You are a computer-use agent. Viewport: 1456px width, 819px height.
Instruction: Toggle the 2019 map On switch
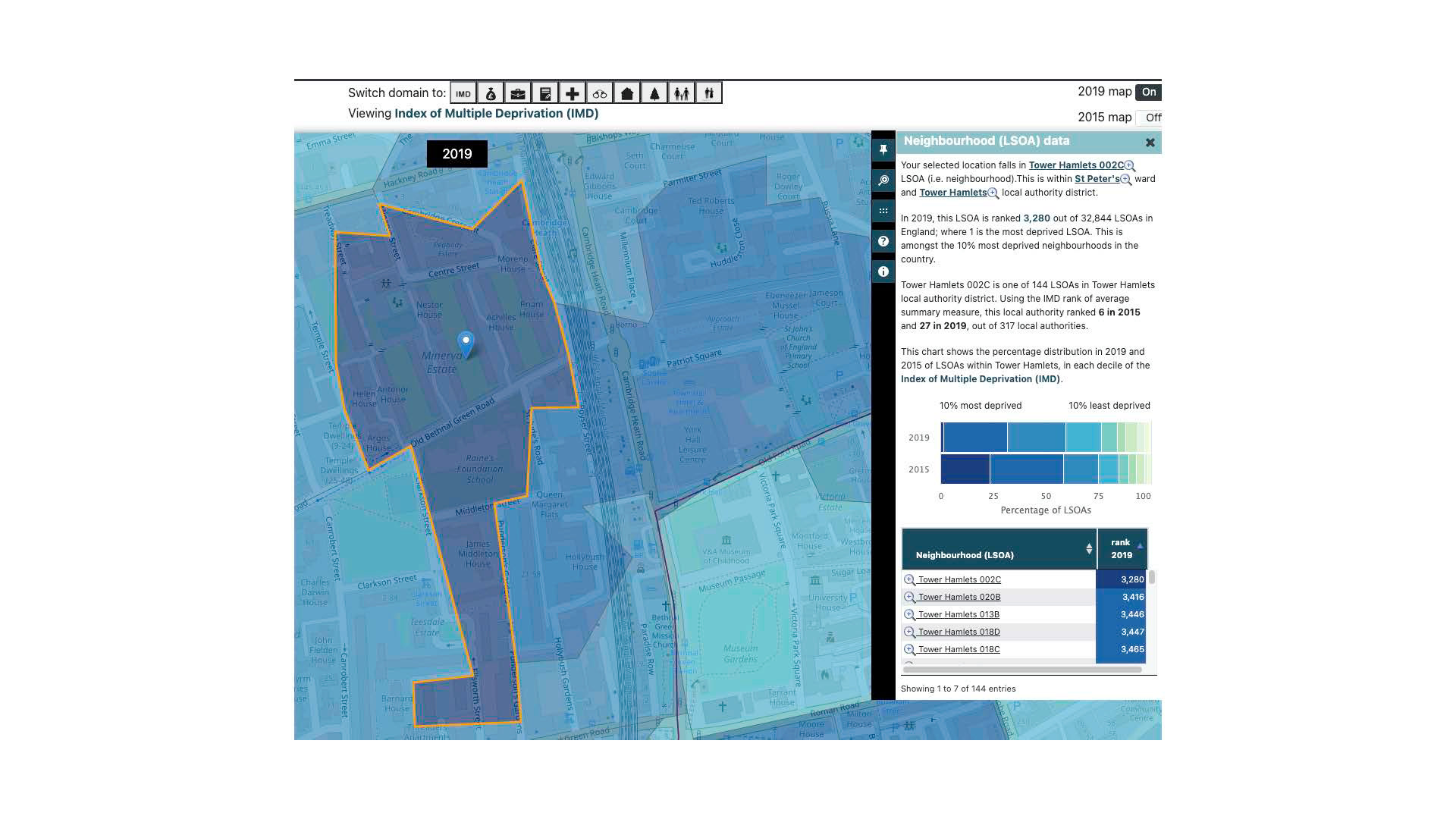point(1148,92)
